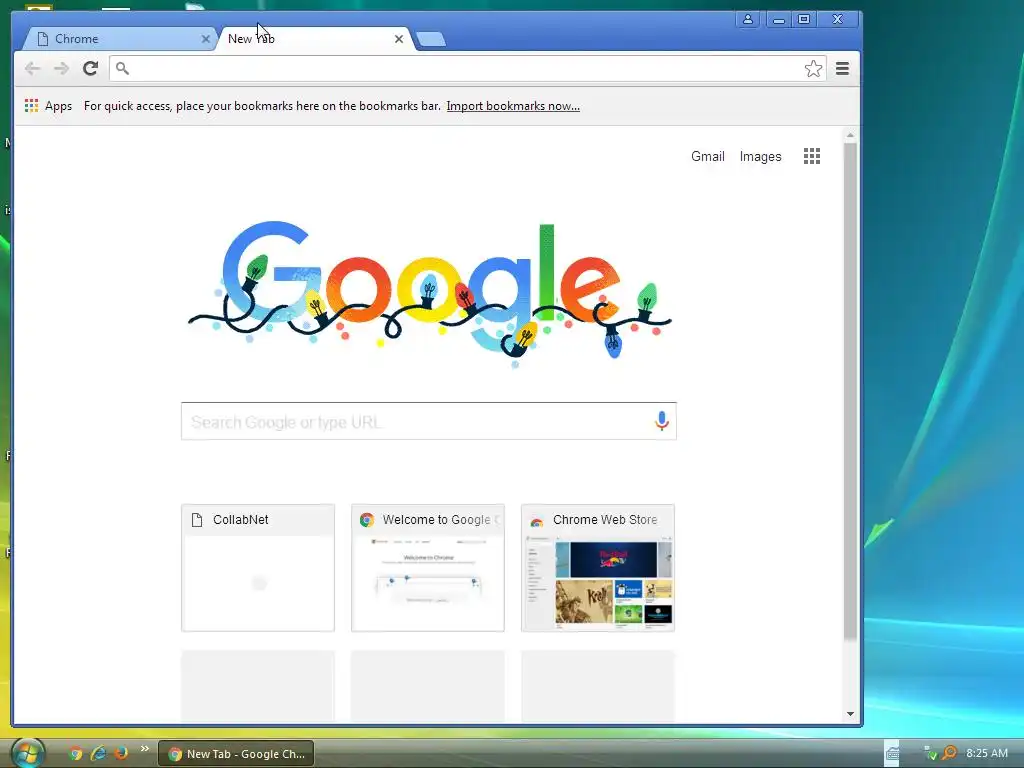Select the New Tab tab
This screenshot has width=1024, height=768.
pyautogui.click(x=313, y=39)
